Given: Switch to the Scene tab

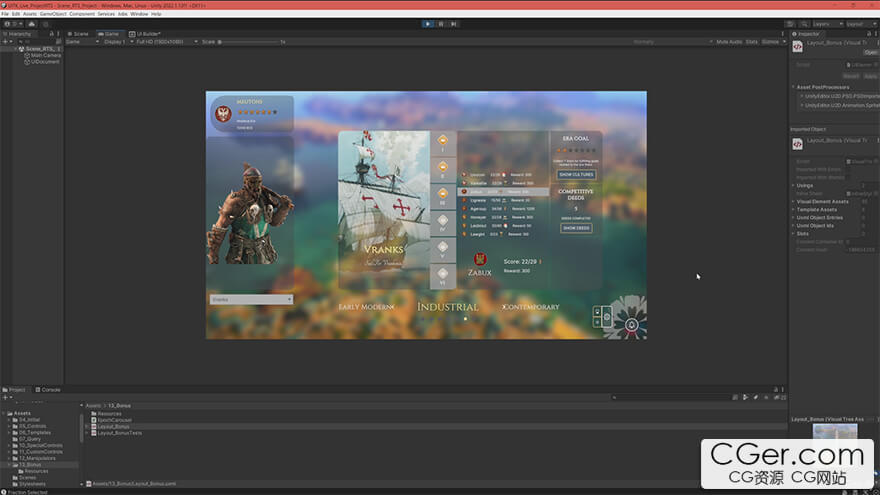Looking at the screenshot, I should coord(79,34).
